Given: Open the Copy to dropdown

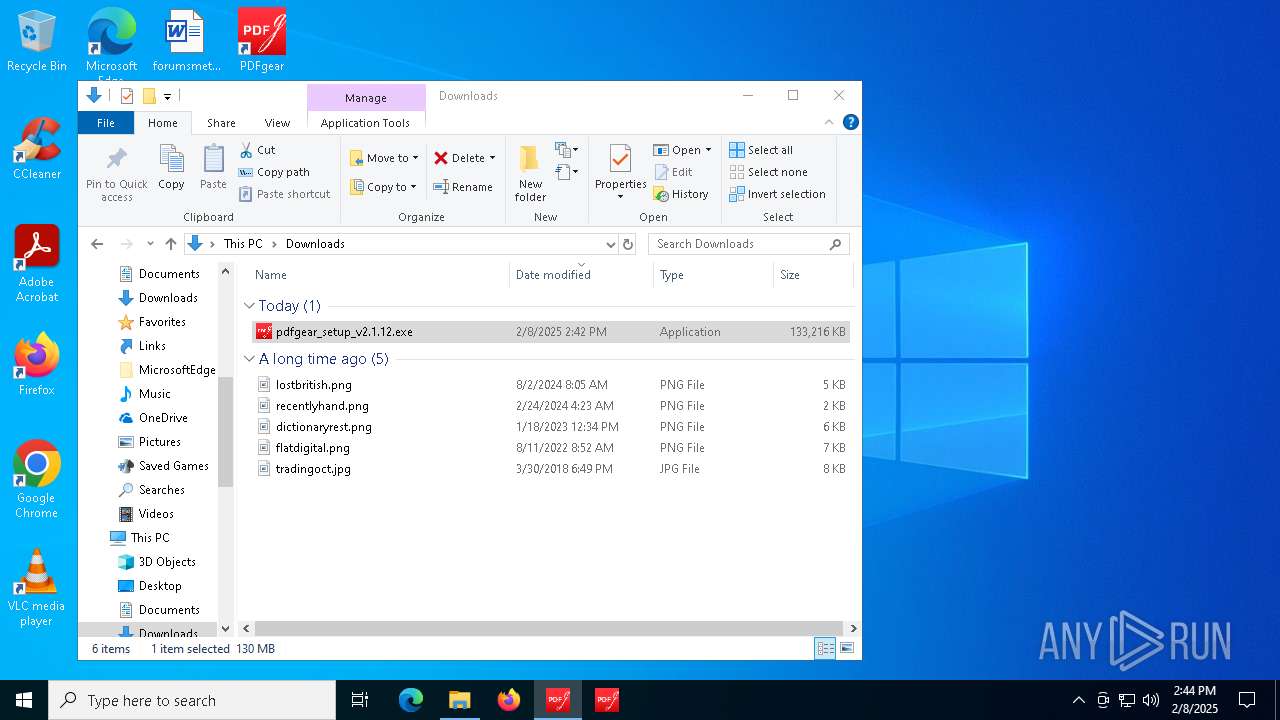Looking at the screenshot, I should click(384, 187).
